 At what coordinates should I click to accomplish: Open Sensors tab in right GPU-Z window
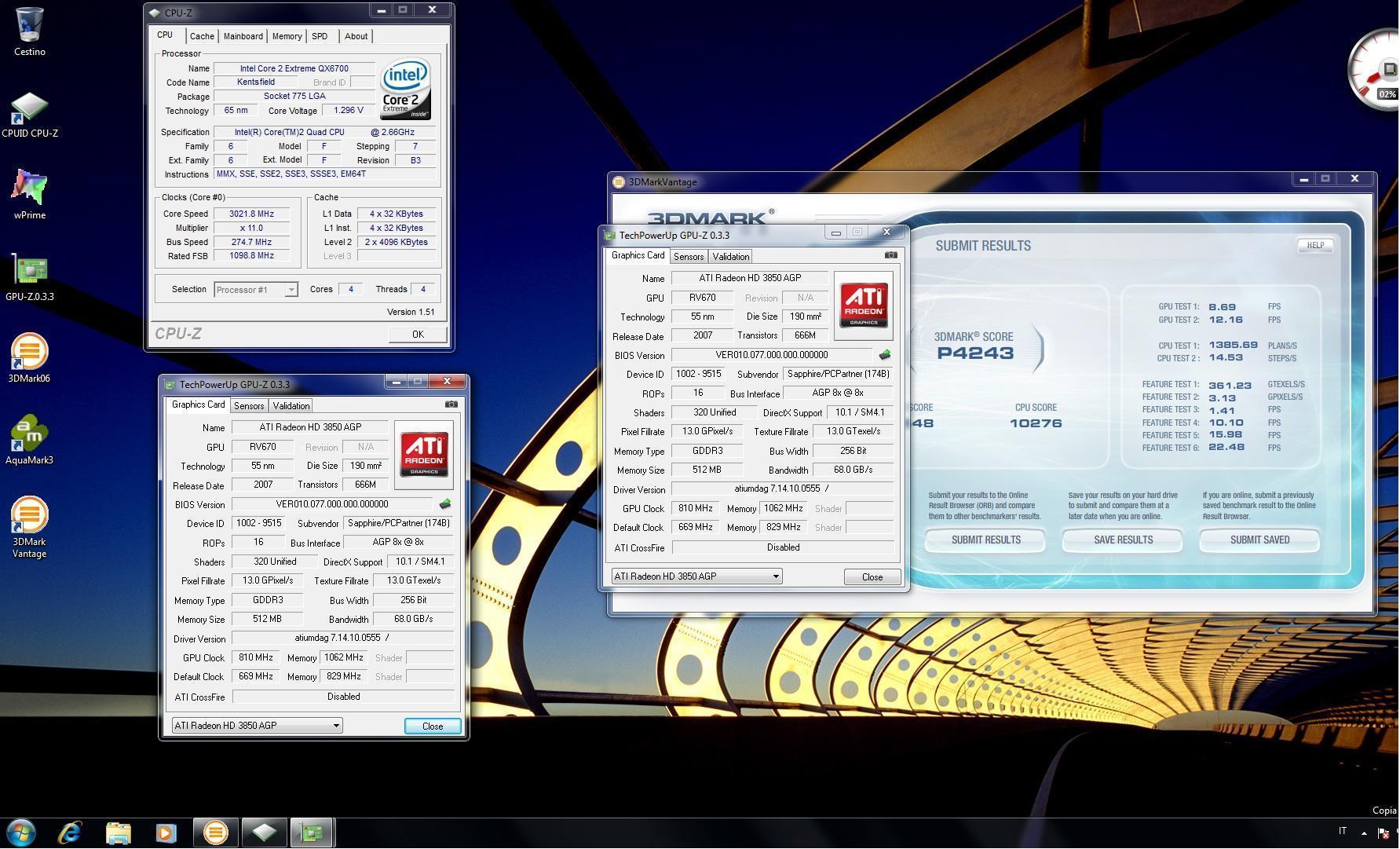[689, 257]
